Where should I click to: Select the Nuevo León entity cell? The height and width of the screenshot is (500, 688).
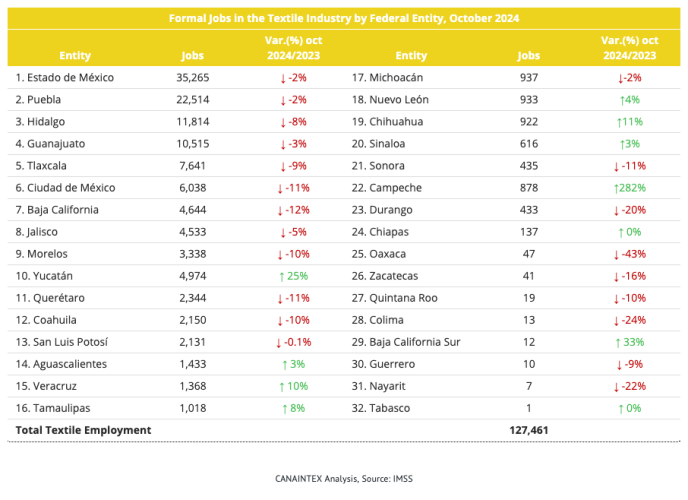[390, 100]
